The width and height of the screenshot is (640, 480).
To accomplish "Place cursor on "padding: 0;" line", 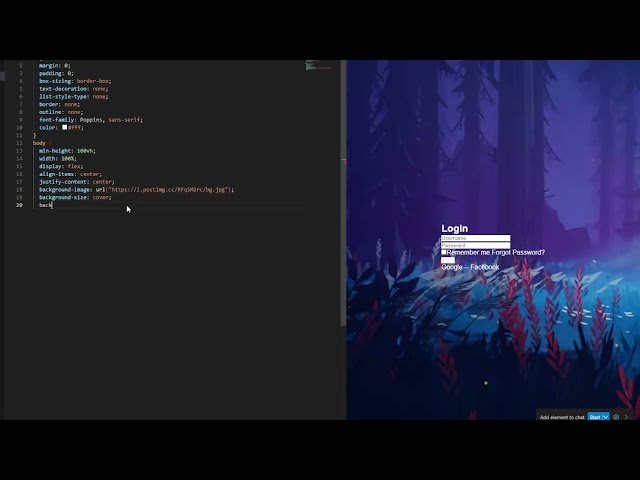I will [x=56, y=73].
